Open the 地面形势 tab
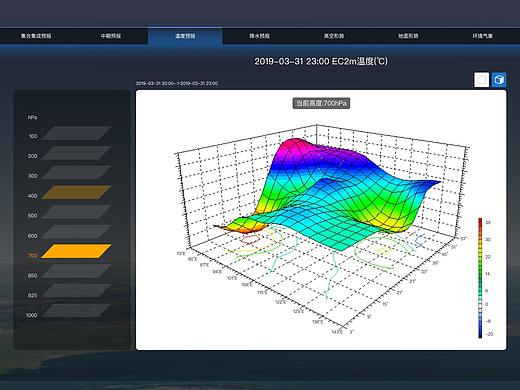Screen dimensions: 520x390 pos(408,36)
